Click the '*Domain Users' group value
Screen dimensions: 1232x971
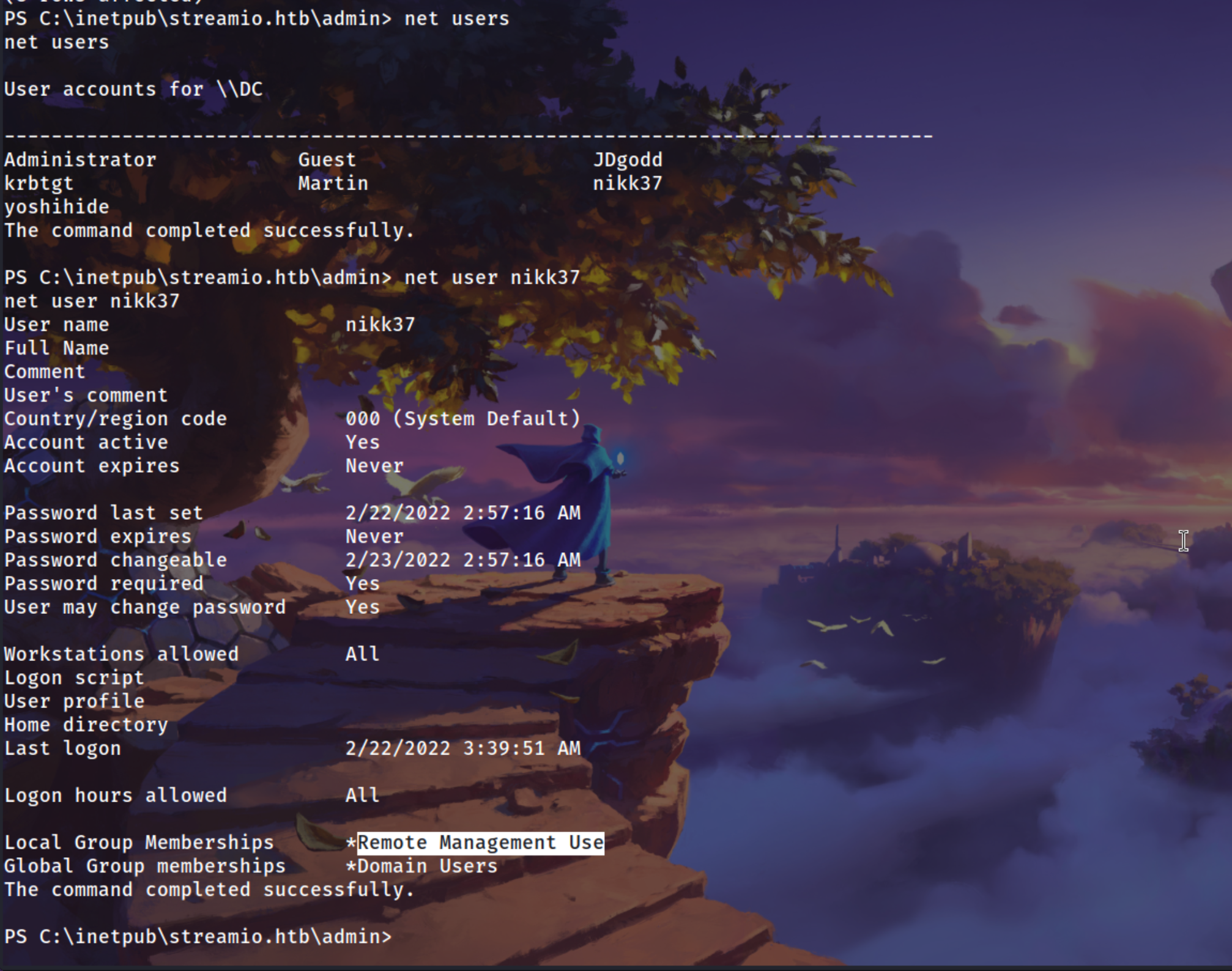421,866
